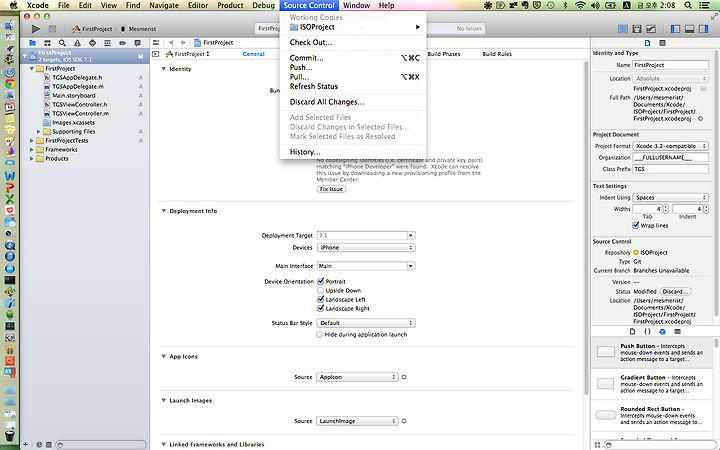This screenshot has height=450, width=720.
Task: Open the Product menu
Action: (x=230, y=5)
